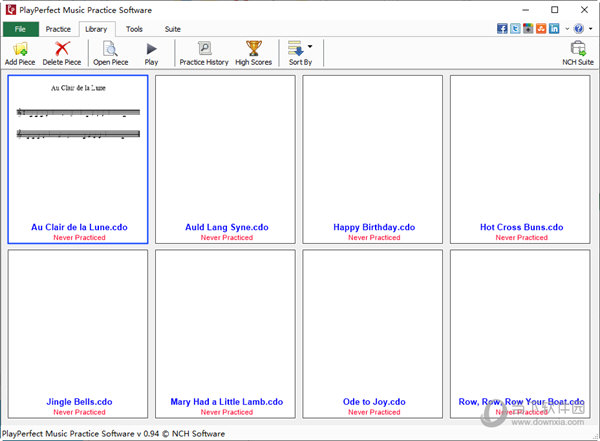Share on LinkedIn icon
Viewport: 600px width, 441px height.
554,29
